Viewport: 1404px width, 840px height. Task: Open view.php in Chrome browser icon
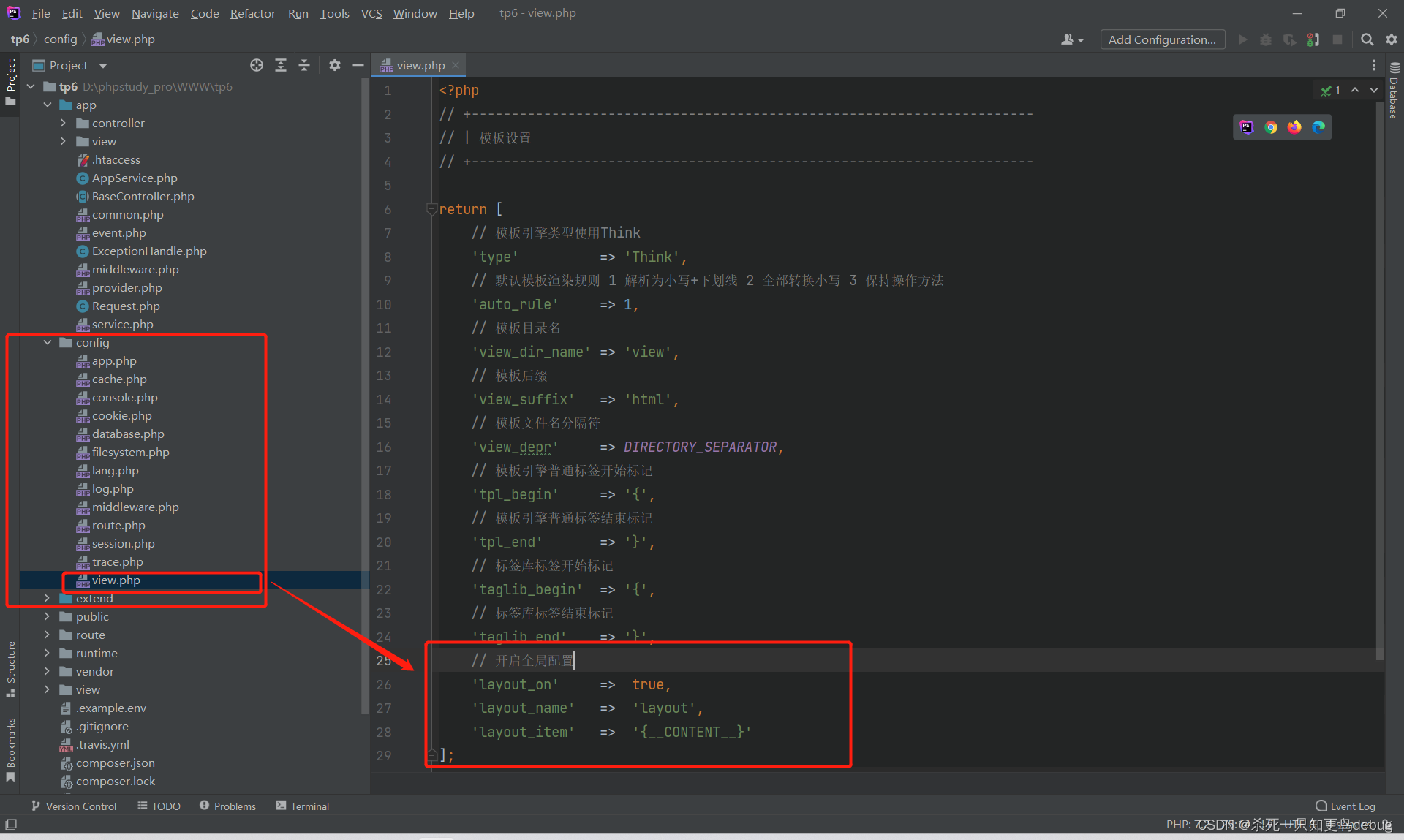(1271, 126)
